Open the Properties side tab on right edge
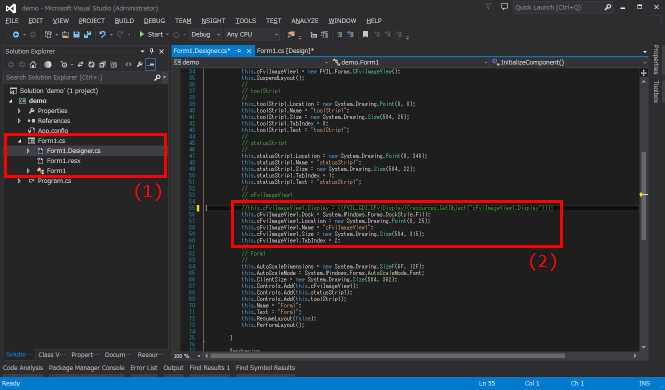This screenshot has height=390, width=665. click(656, 59)
